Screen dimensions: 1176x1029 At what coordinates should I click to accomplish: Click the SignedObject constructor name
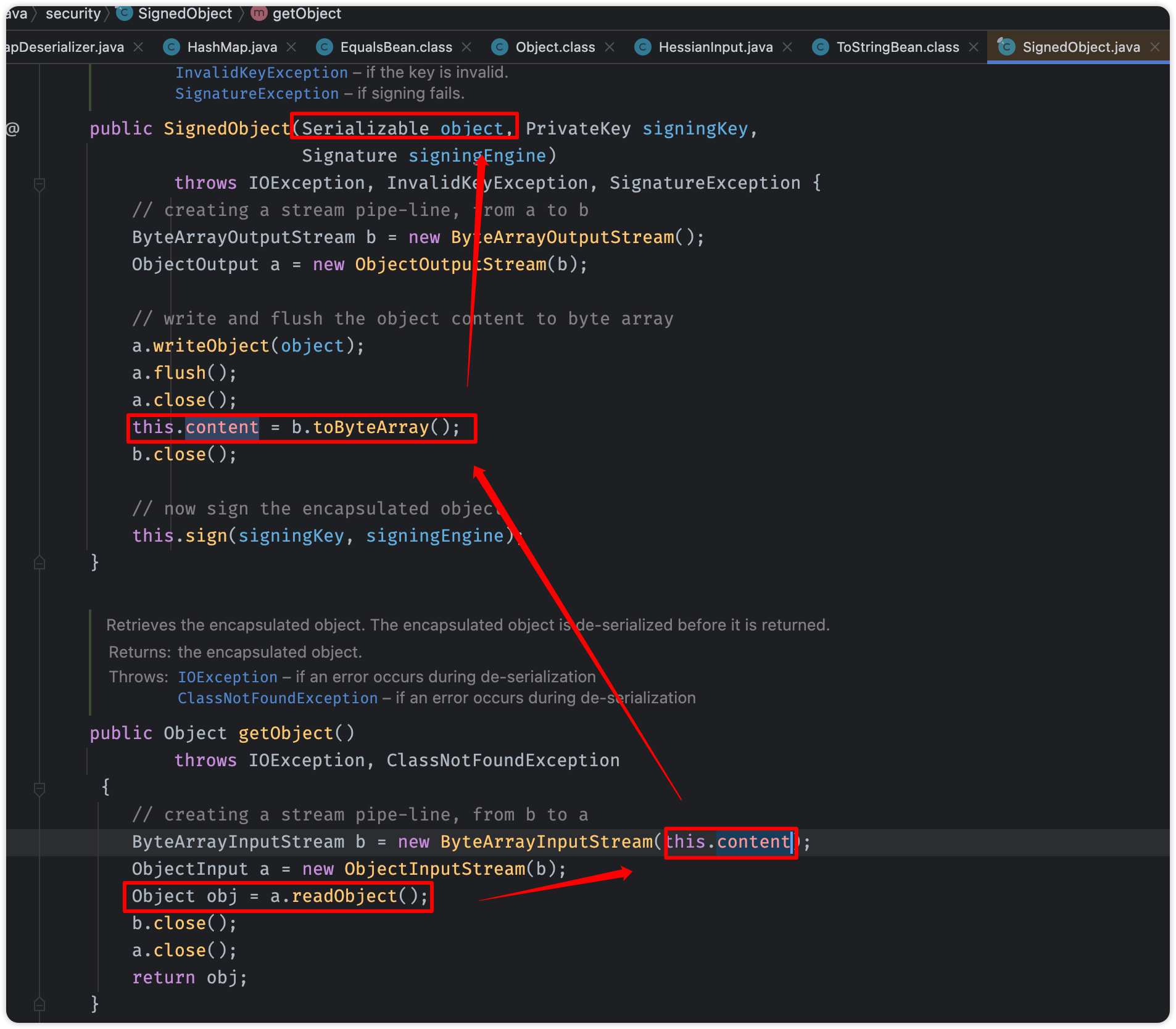226,128
